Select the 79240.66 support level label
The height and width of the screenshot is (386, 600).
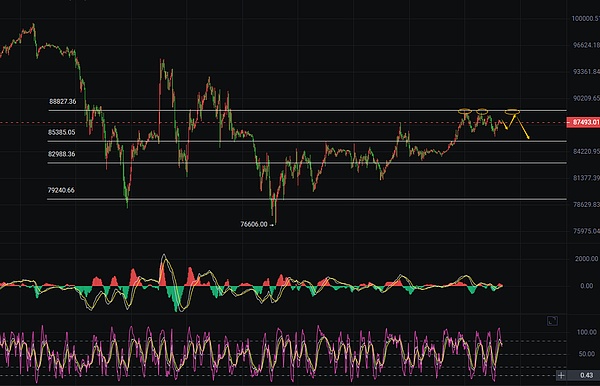tap(61, 190)
